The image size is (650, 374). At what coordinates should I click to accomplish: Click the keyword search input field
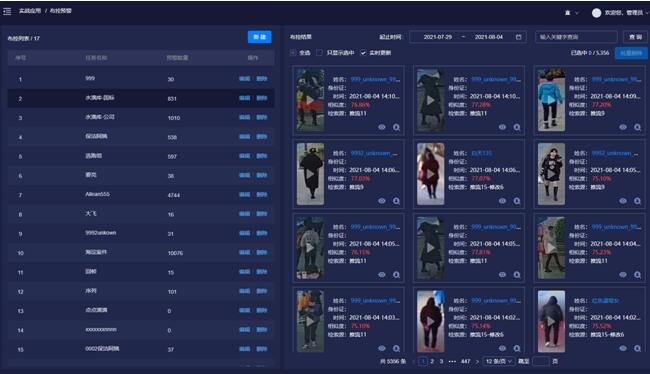(x=576, y=37)
